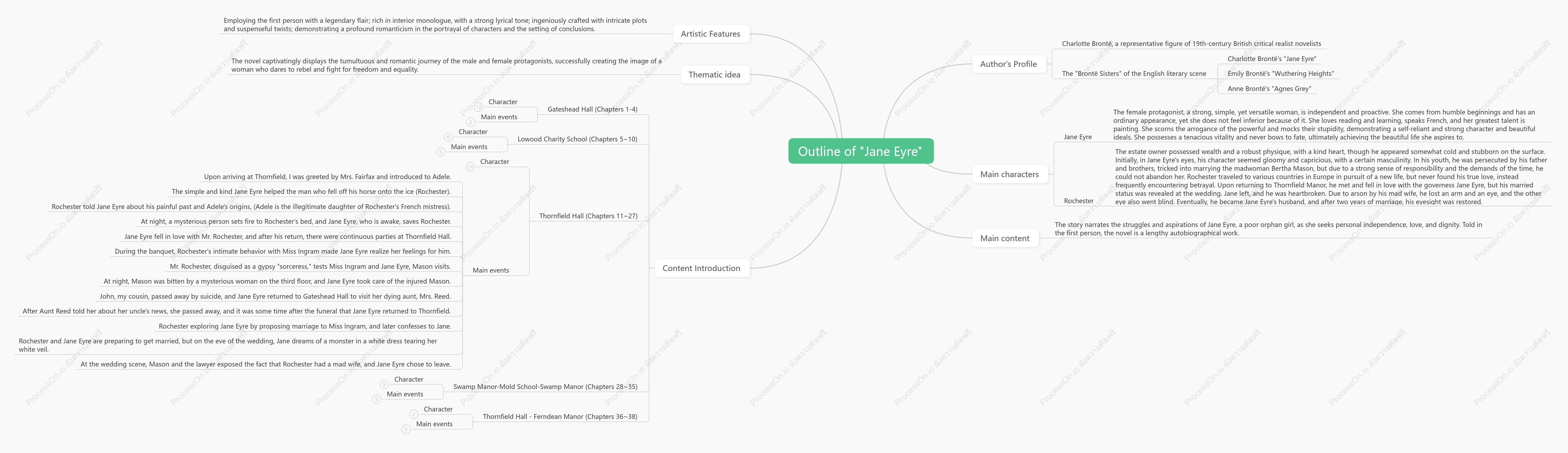Click "Employing the first person with a legendary flair" text
Image resolution: width=1568 pixels, height=453 pixels.
(x=435, y=25)
